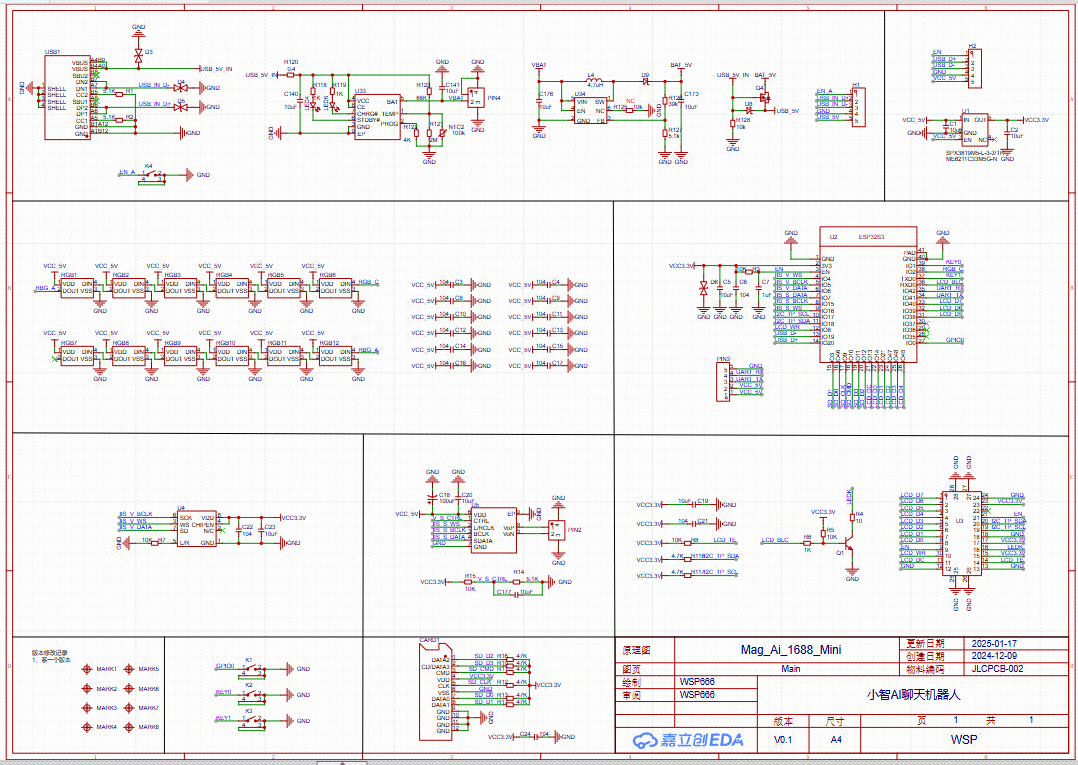Click the "WSP" cell in title block

(x=964, y=740)
